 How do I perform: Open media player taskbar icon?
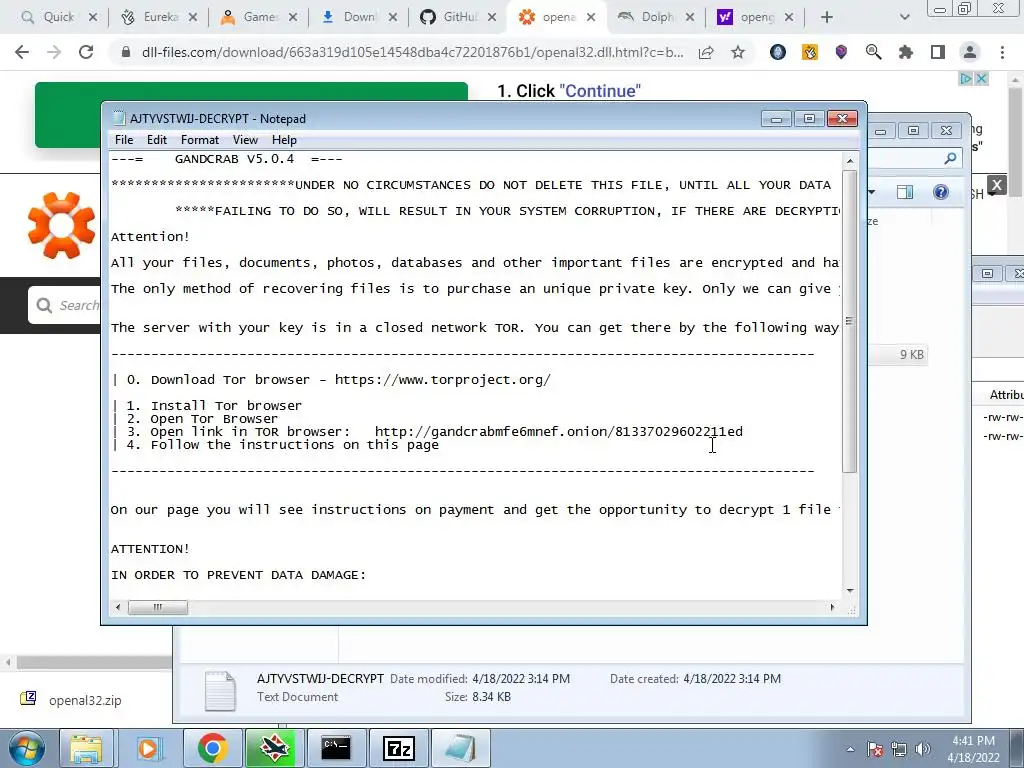[148, 748]
